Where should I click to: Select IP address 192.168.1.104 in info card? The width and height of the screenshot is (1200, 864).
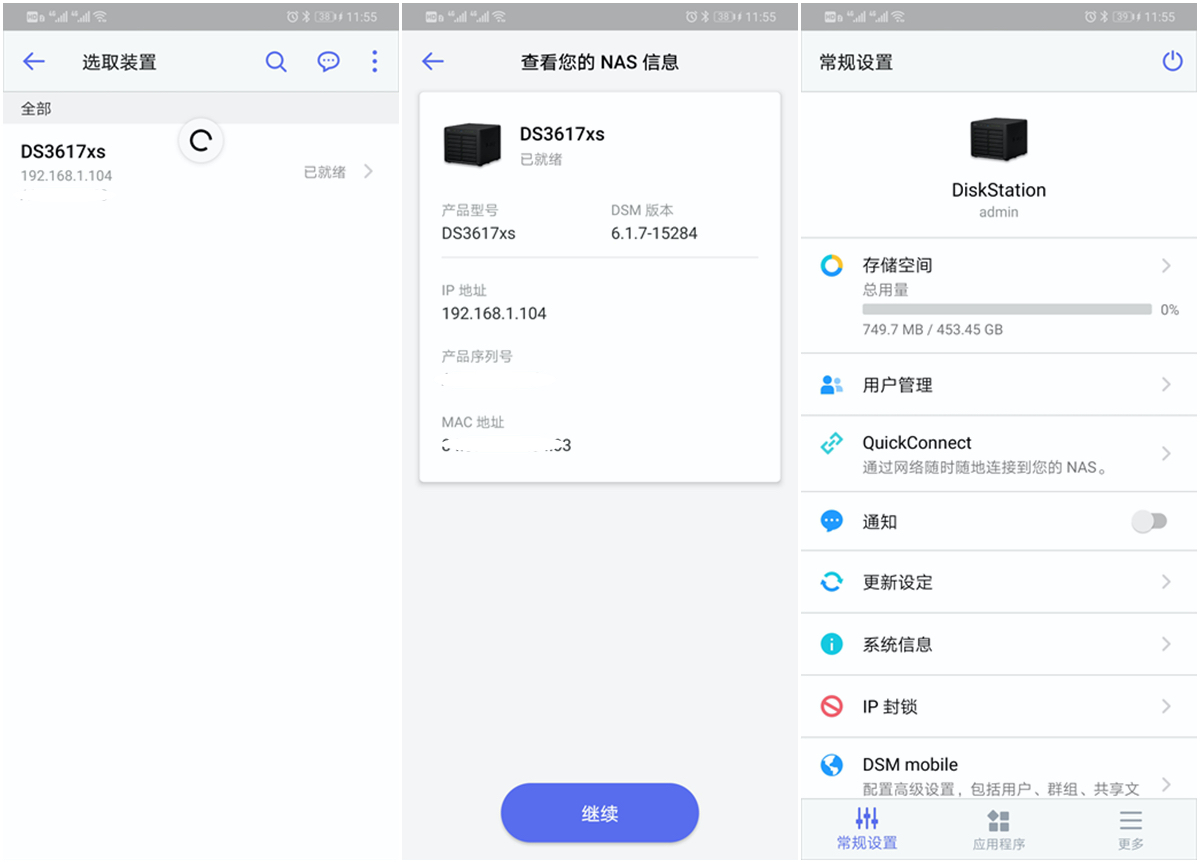click(x=494, y=314)
